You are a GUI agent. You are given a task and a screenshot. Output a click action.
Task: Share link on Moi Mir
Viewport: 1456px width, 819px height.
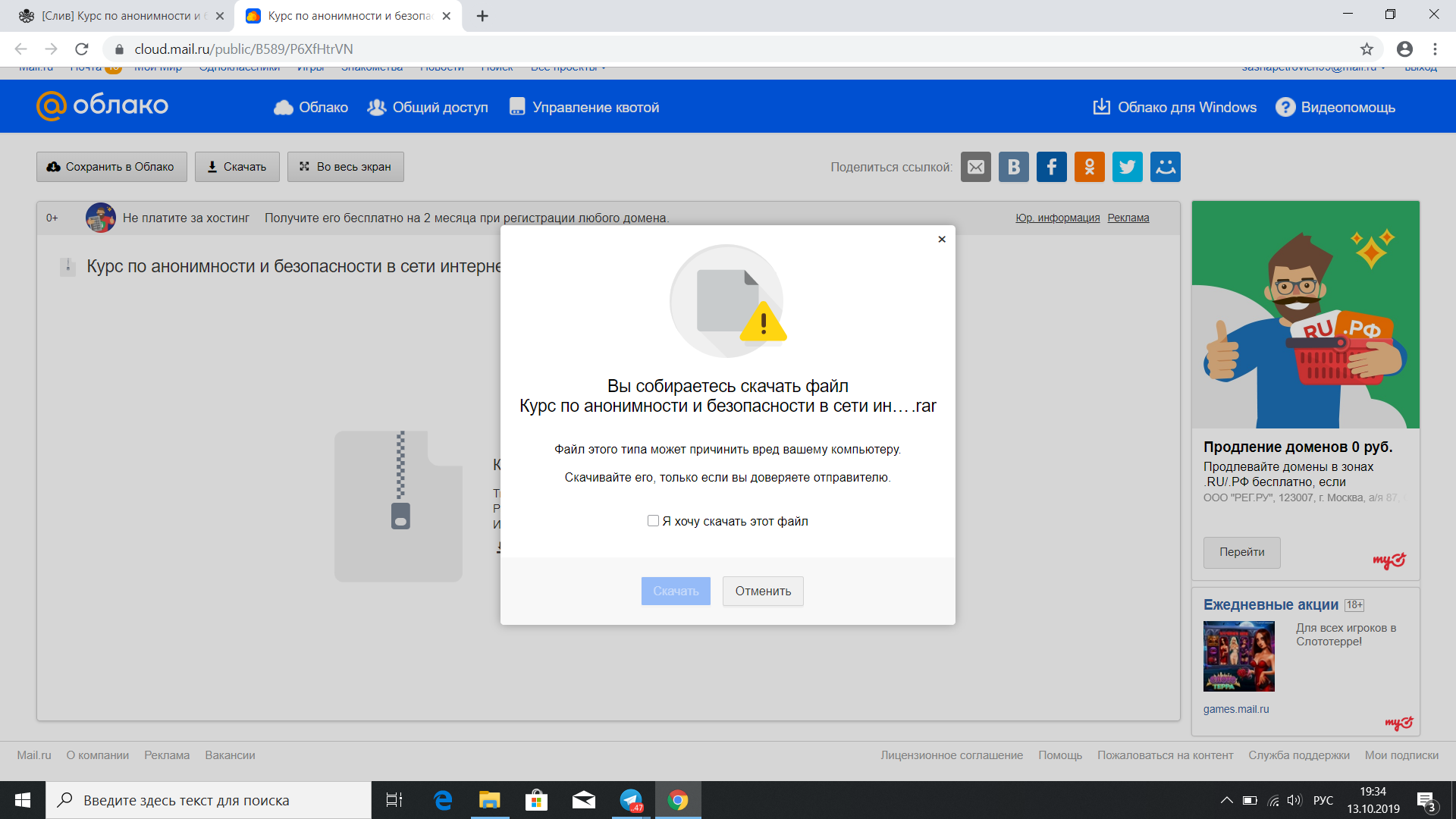1165,167
